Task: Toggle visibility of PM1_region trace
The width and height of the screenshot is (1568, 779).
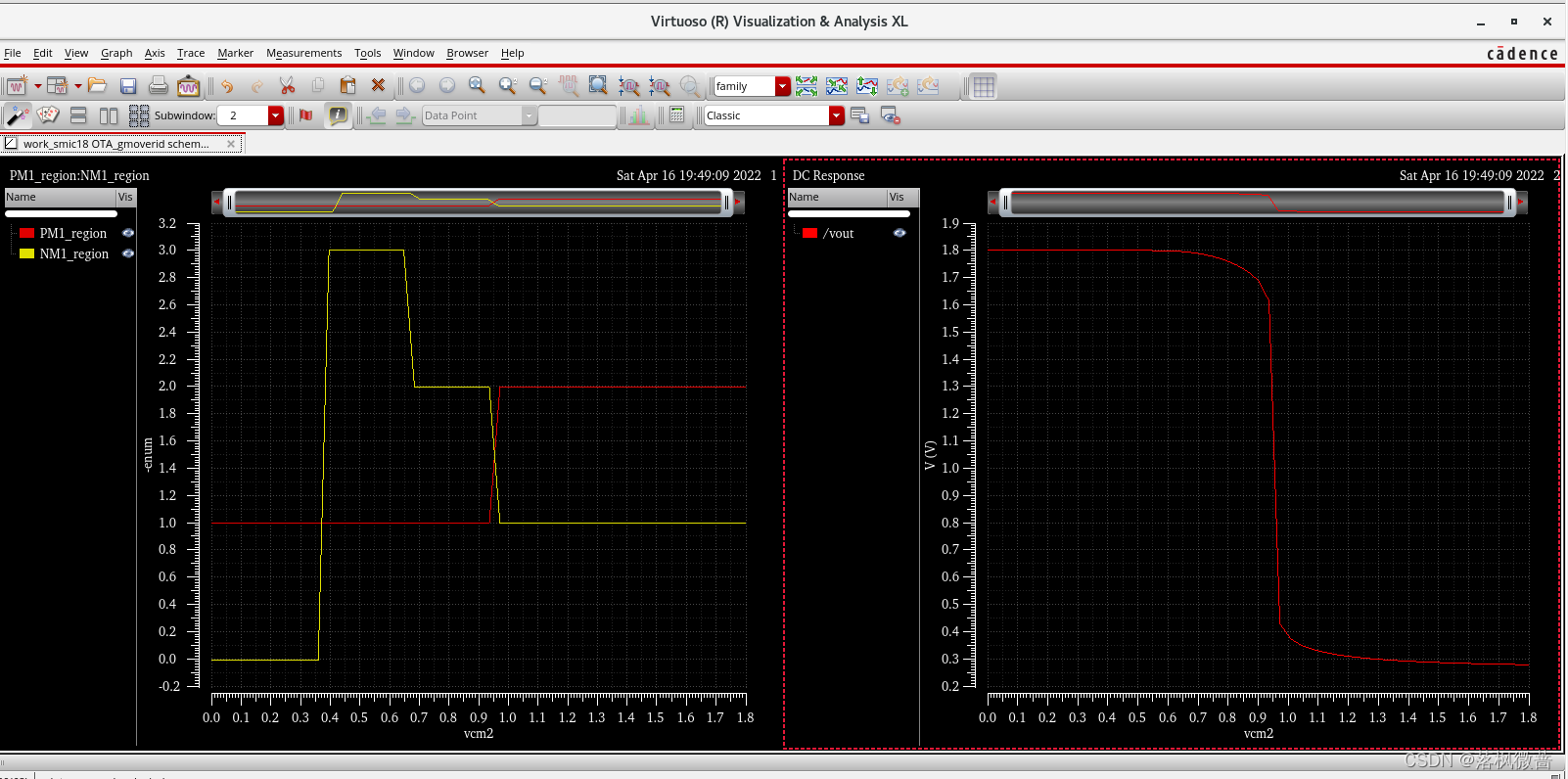Action: (127, 233)
